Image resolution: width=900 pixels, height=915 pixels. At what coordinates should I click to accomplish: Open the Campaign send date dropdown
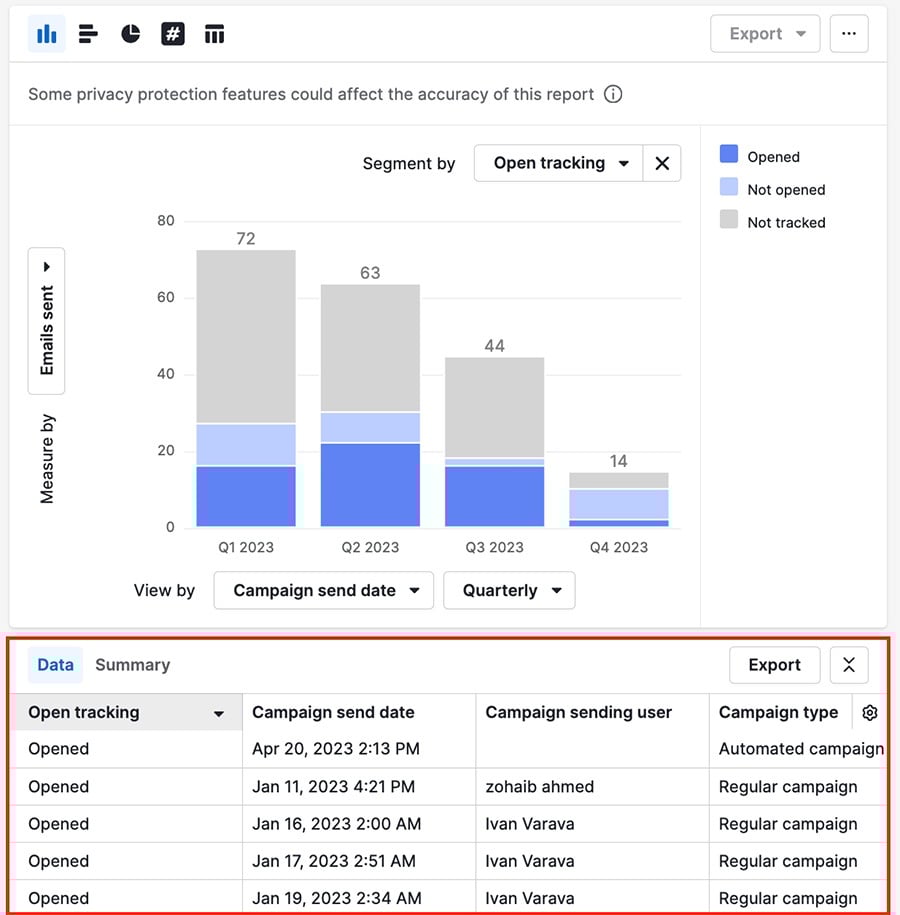[323, 590]
